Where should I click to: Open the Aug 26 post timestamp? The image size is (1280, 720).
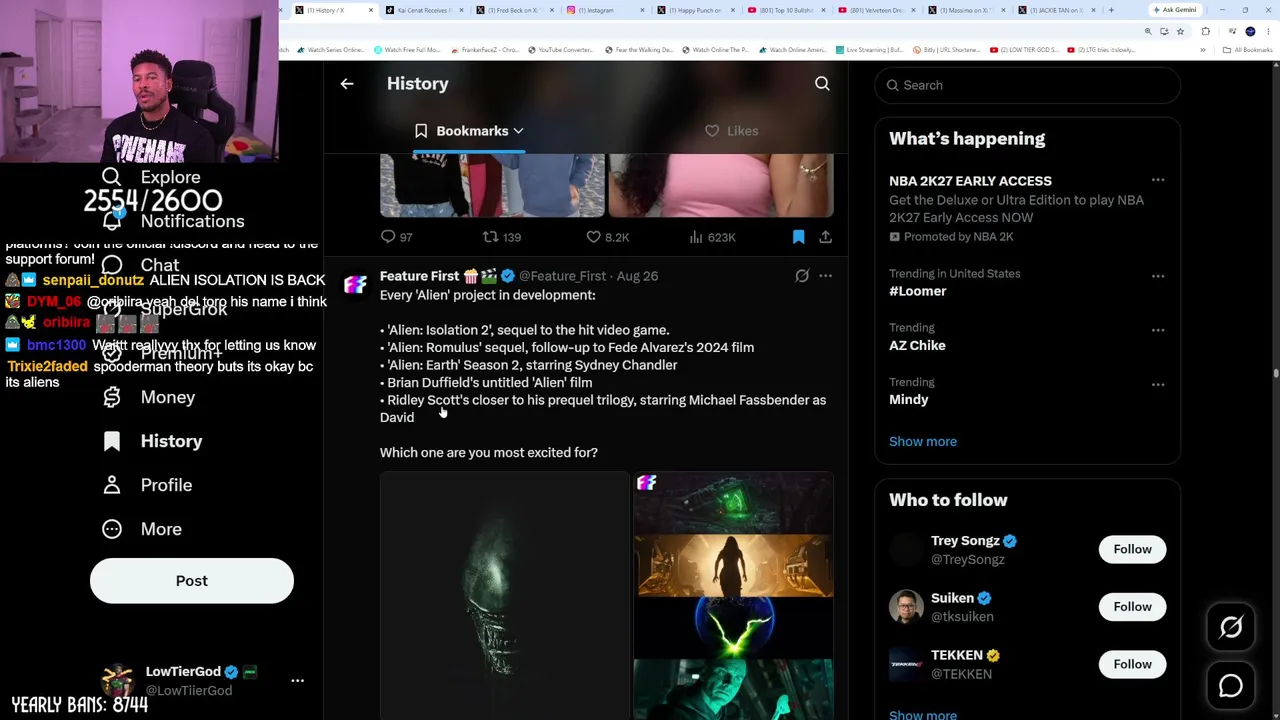coord(637,276)
